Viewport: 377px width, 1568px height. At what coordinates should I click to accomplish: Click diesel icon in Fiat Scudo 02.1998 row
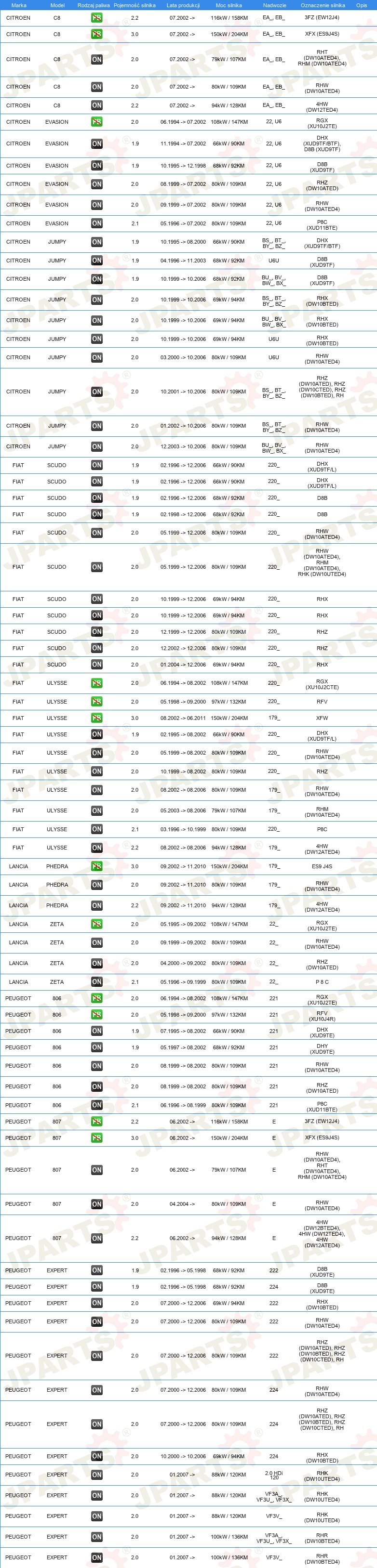coord(96,514)
